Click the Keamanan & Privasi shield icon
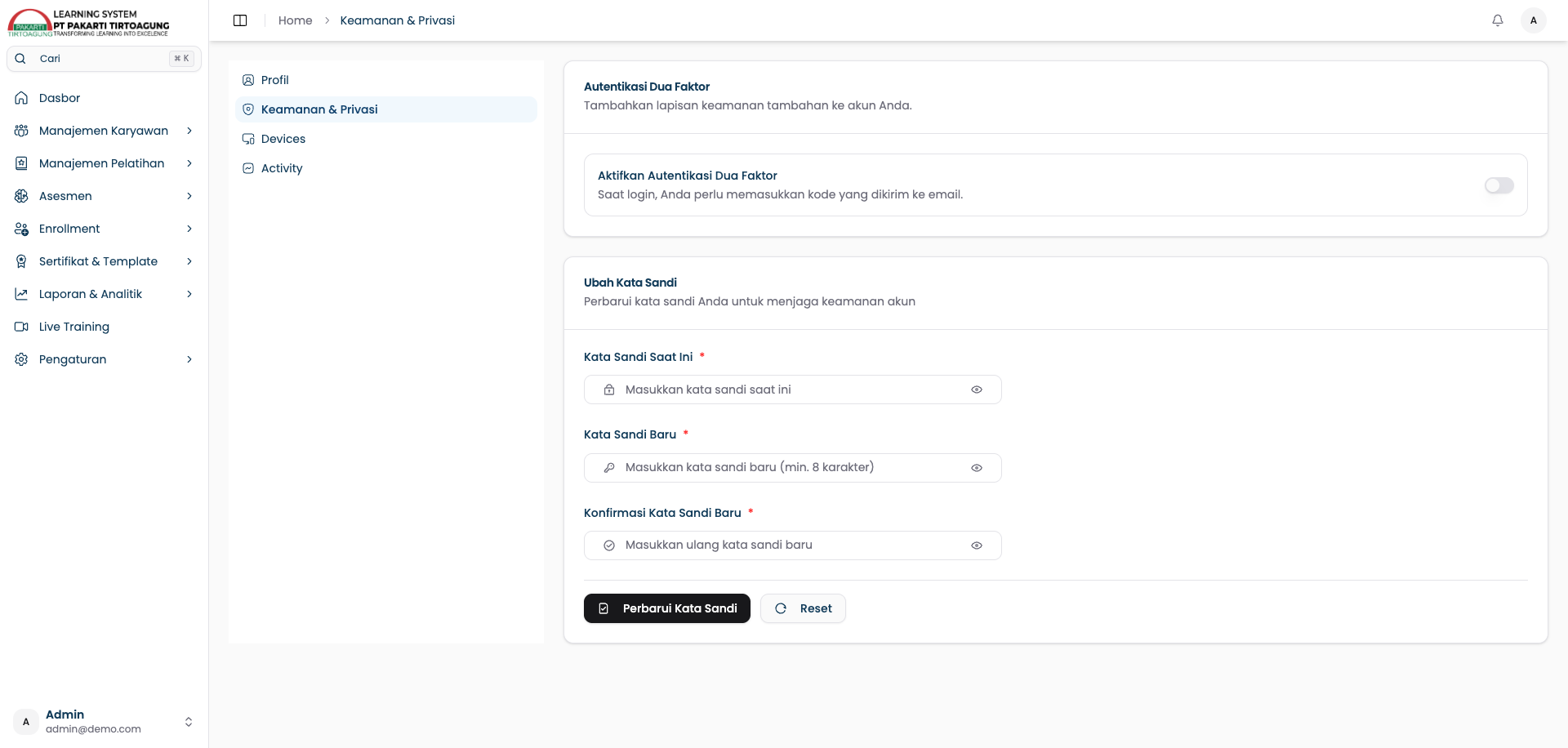Screen dimensions: 1568x748 [248, 109]
